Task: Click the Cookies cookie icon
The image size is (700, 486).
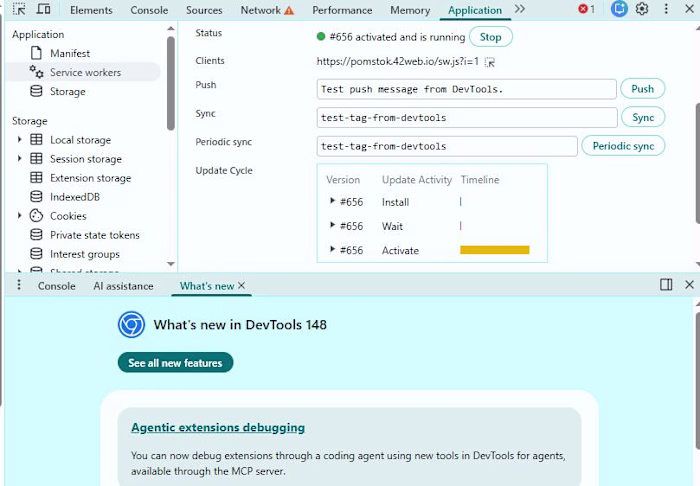Action: pos(36,216)
